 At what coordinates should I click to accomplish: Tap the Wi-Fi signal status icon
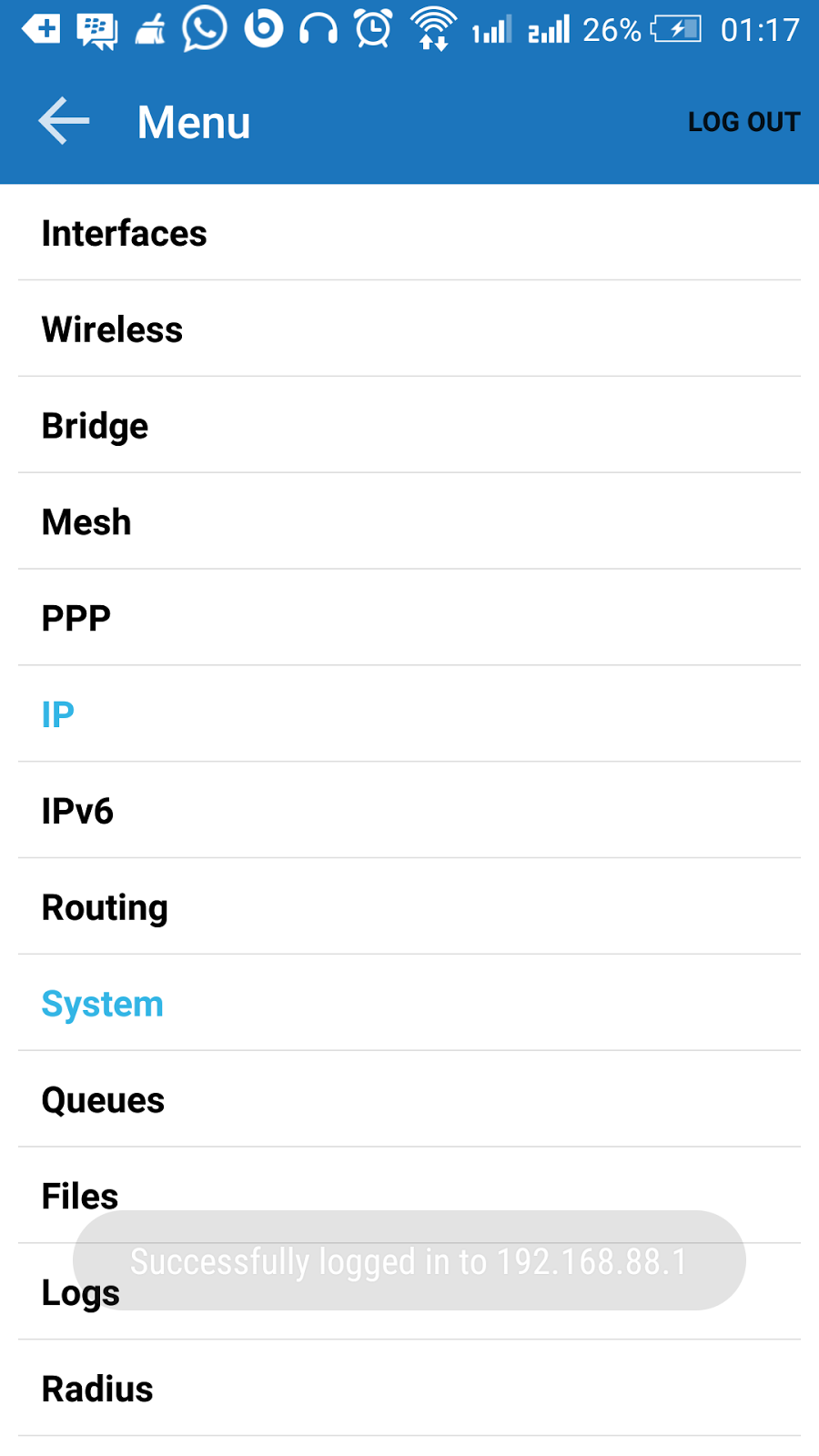pos(433,29)
